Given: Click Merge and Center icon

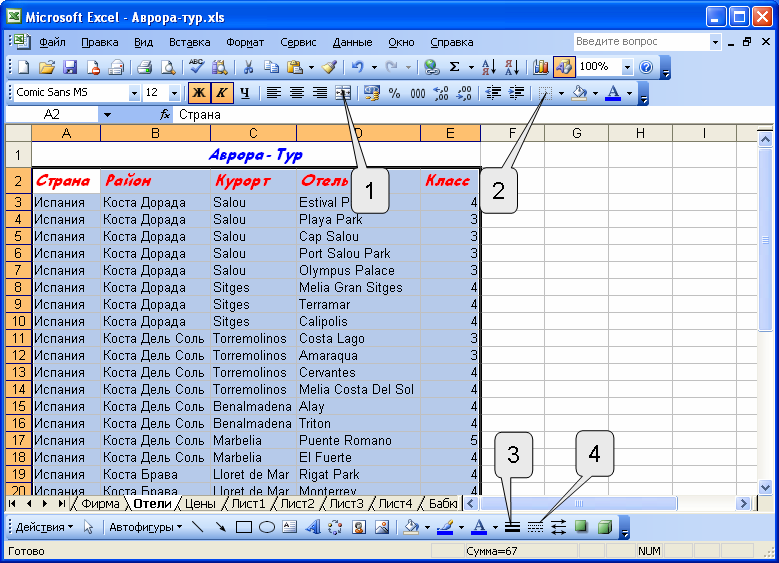Looking at the screenshot, I should 343,92.
